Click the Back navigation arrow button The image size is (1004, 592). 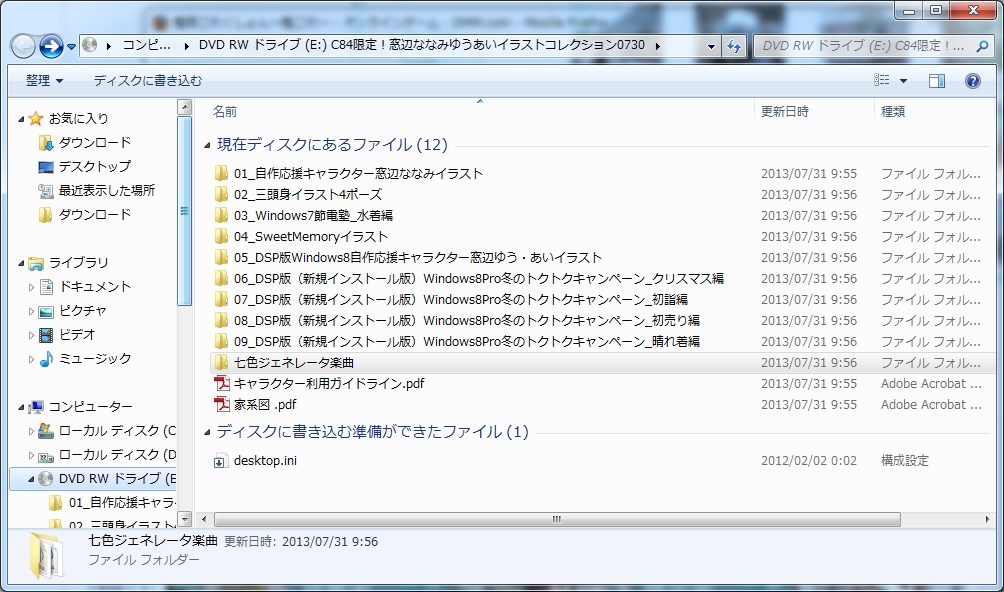(23, 46)
